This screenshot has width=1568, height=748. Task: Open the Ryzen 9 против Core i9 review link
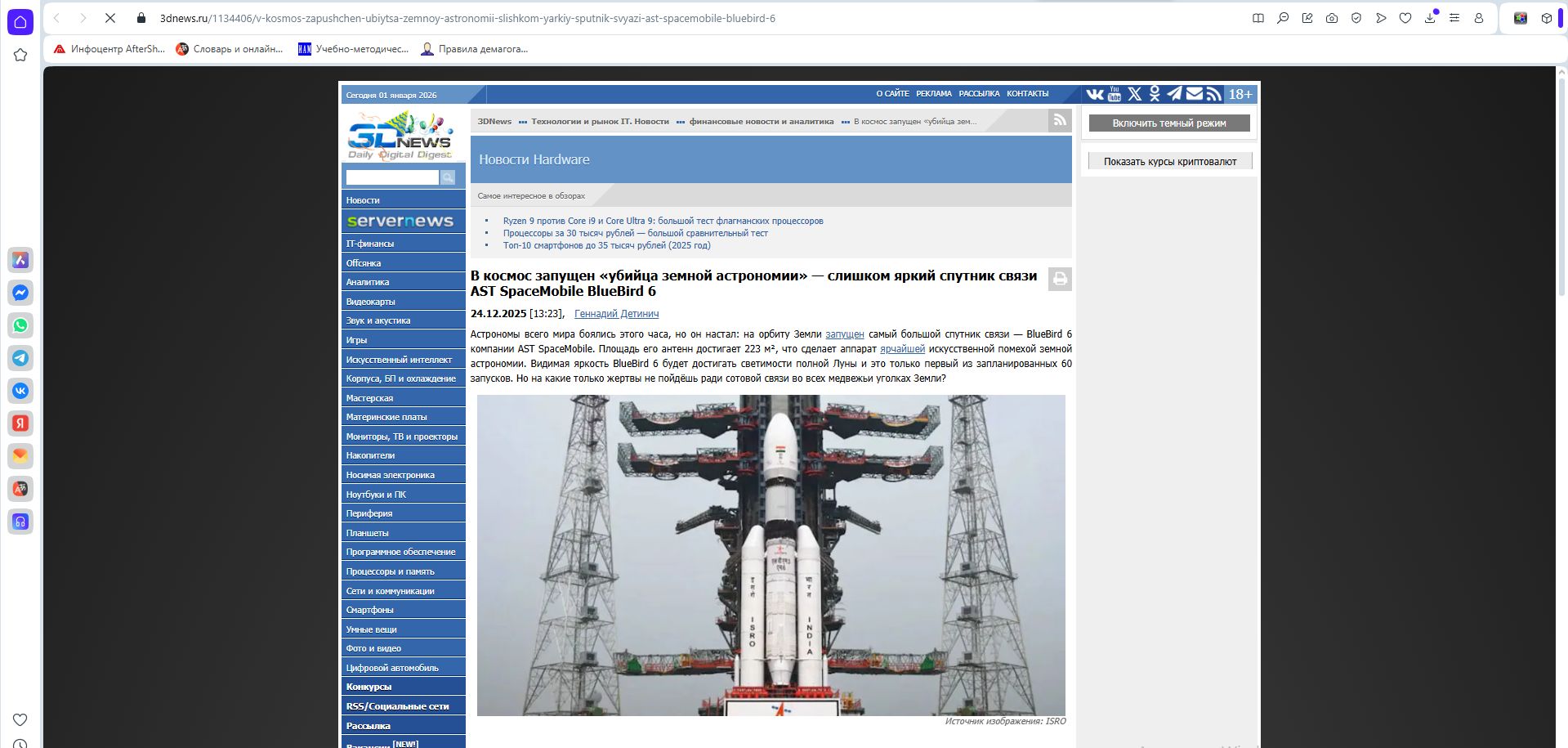pos(663,221)
